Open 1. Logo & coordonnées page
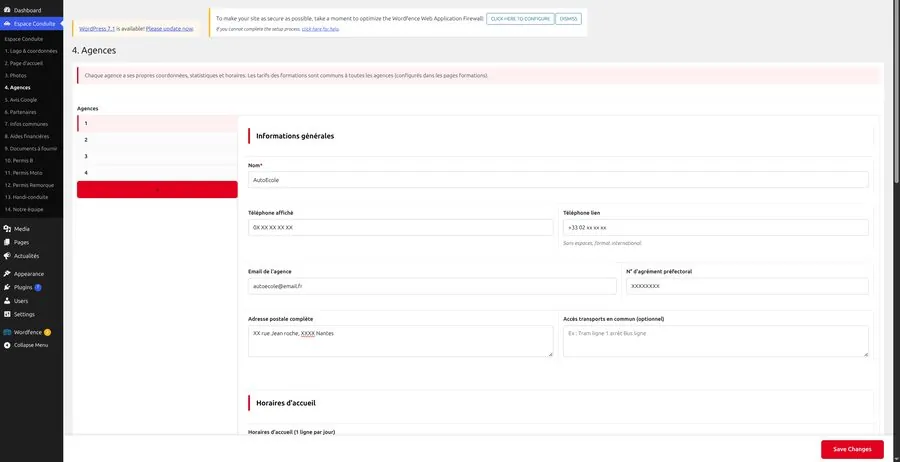The height and width of the screenshot is (462, 900). point(31,51)
